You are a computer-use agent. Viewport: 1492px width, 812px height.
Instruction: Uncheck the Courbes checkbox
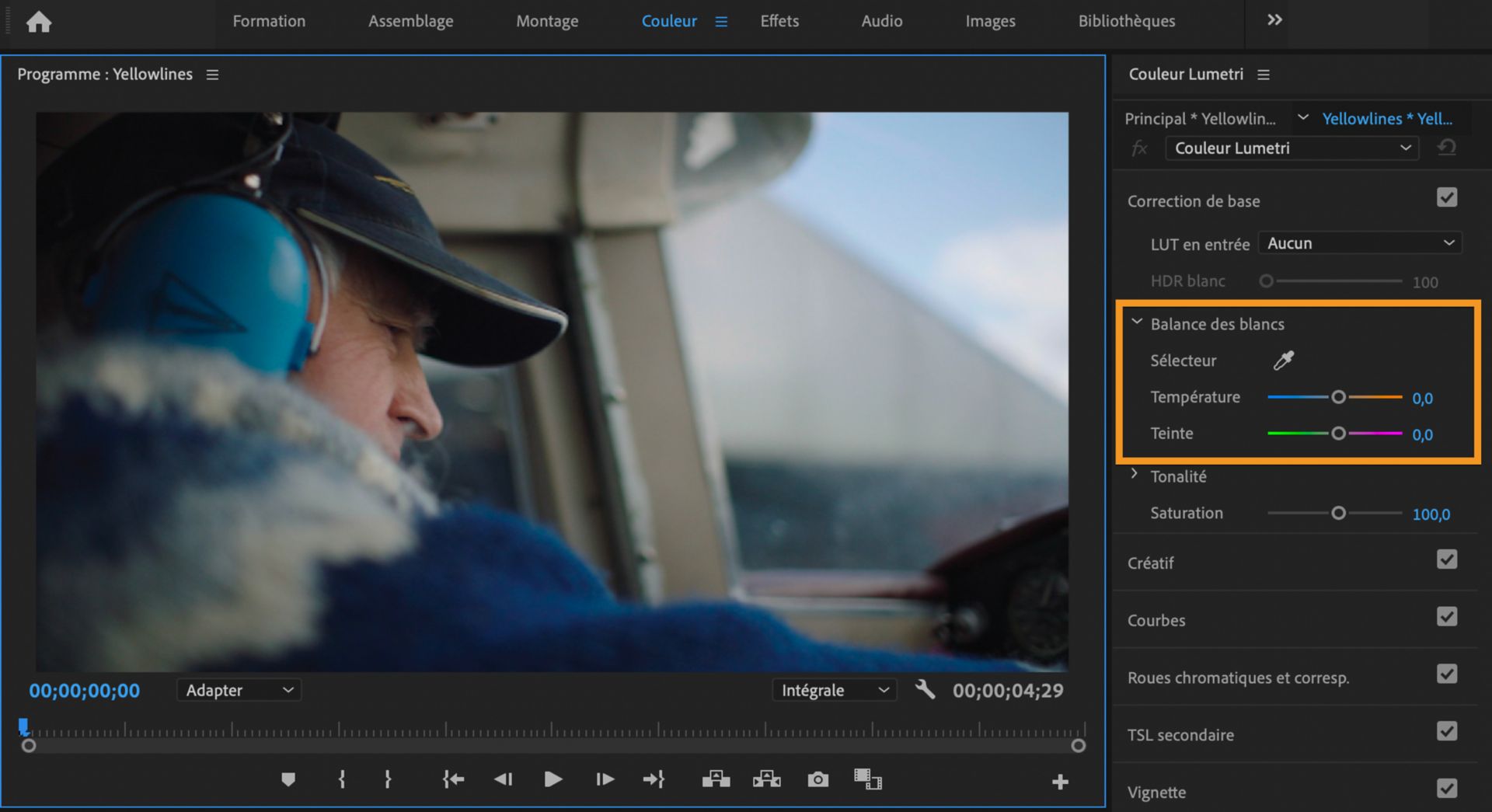tap(1446, 618)
